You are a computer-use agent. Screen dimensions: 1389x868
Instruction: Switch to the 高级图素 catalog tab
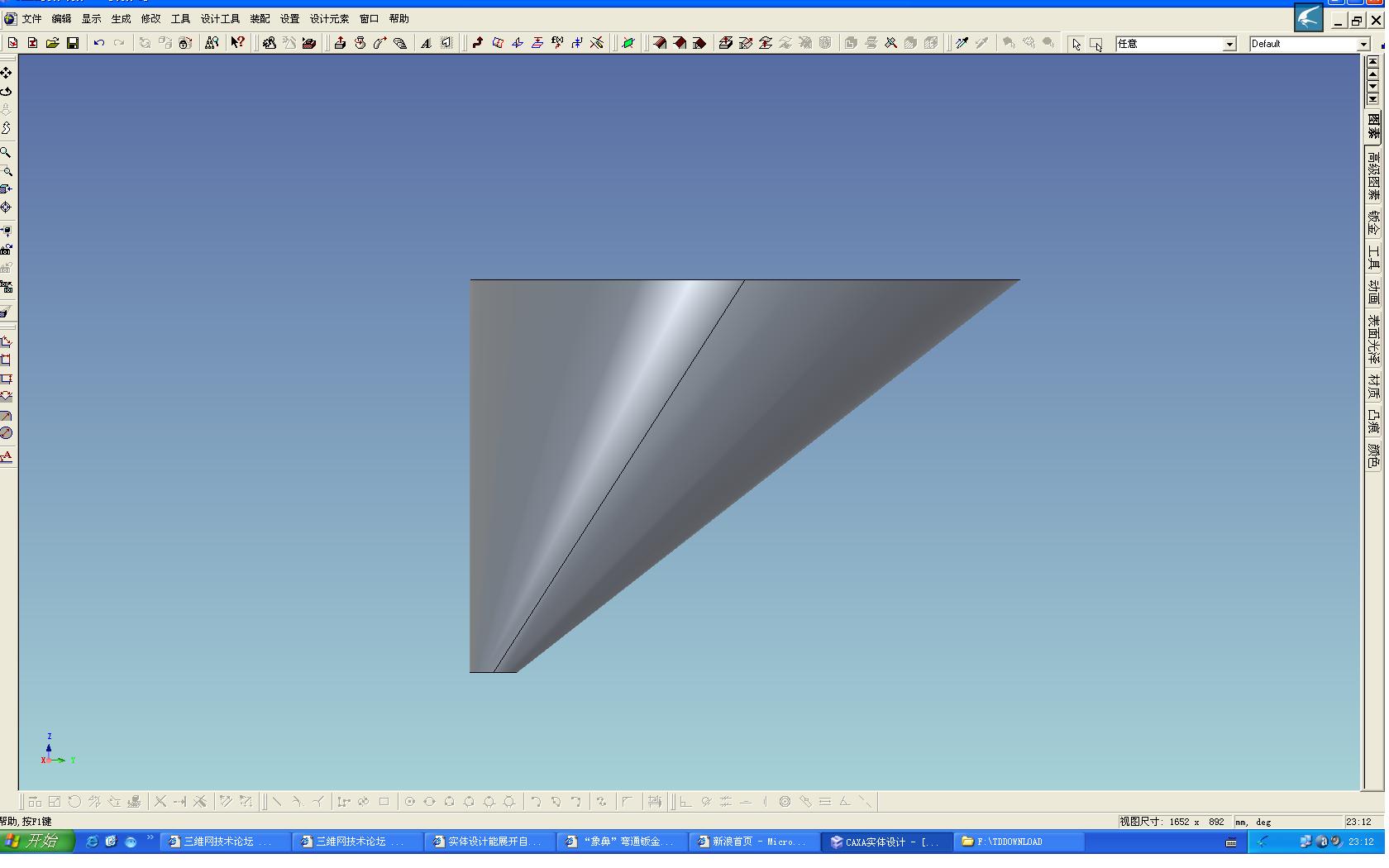click(x=1373, y=175)
